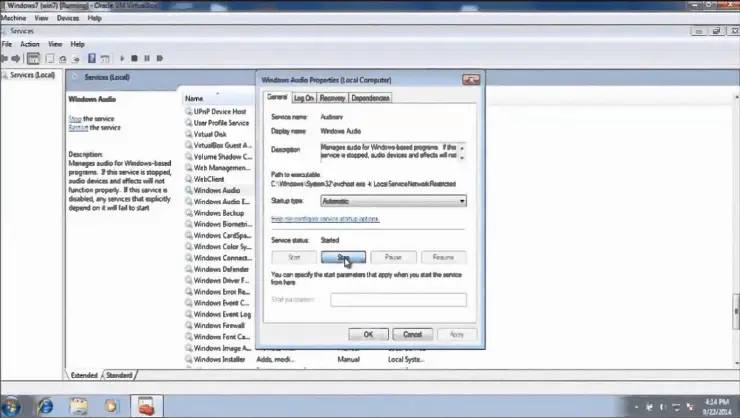The width and height of the screenshot is (740, 418).
Task: Click the gear icon beside Windows Defender
Action: click(188, 269)
